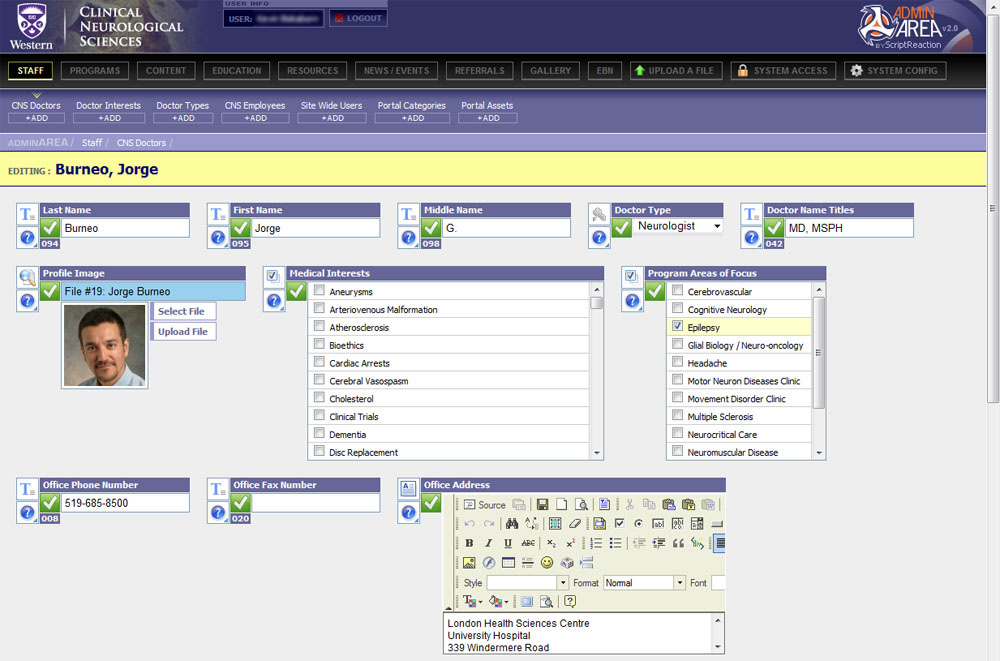Viewport: 1000px width, 661px height.
Task: Open the Programs menu tab
Action: tap(96, 71)
